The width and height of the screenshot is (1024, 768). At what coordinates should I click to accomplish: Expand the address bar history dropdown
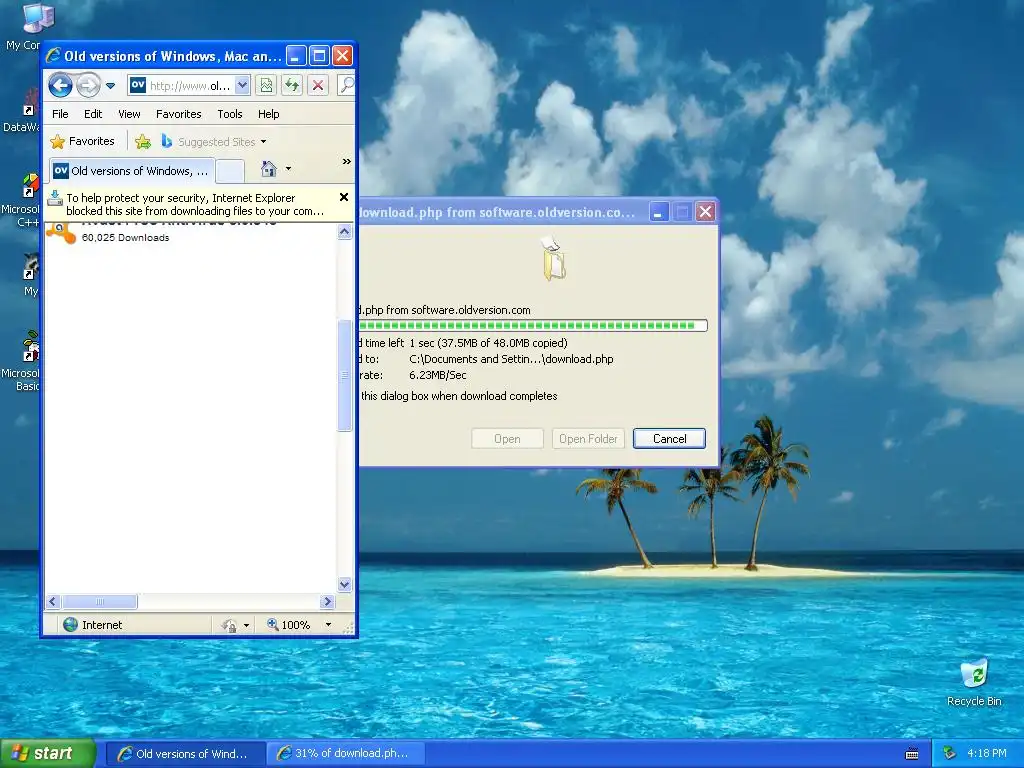point(242,86)
